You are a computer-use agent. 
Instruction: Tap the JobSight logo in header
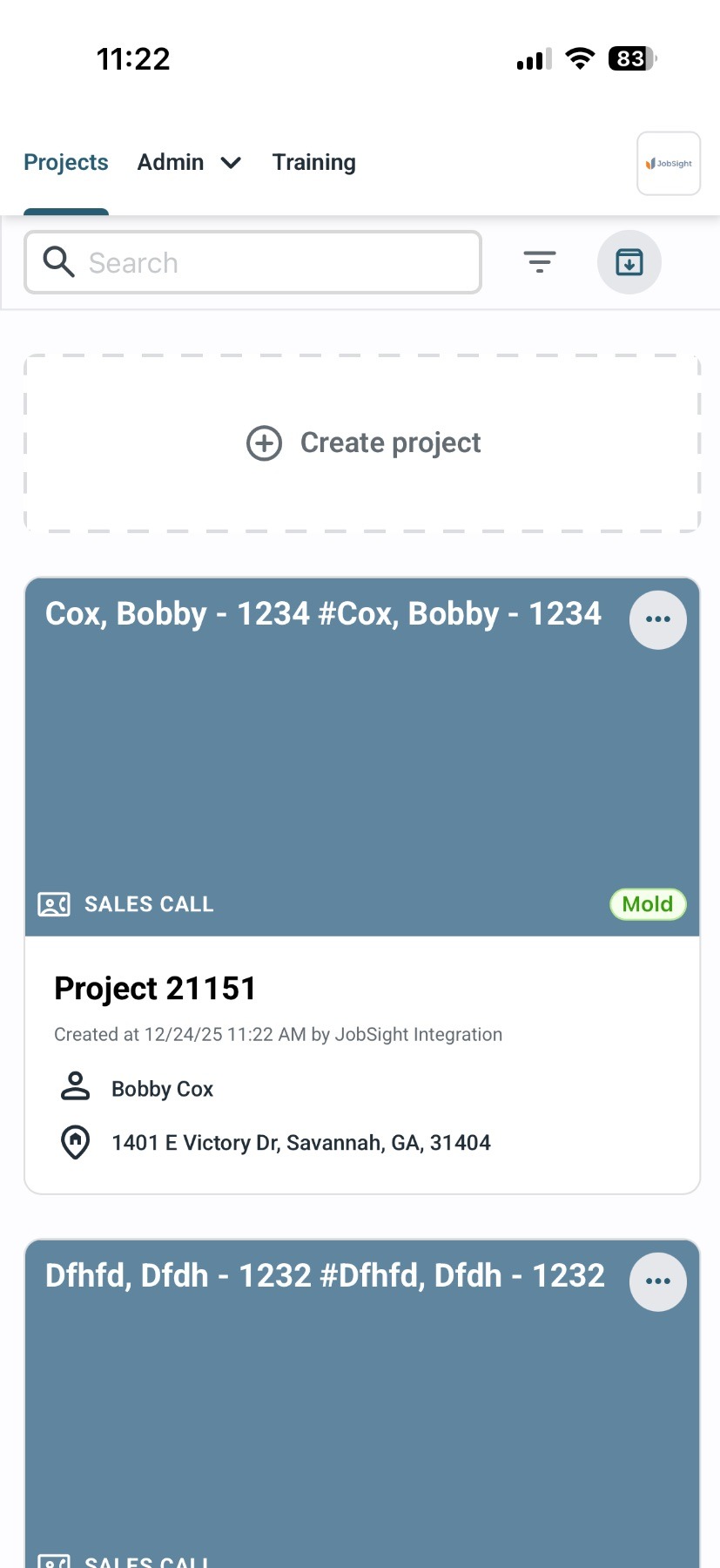[x=669, y=164]
